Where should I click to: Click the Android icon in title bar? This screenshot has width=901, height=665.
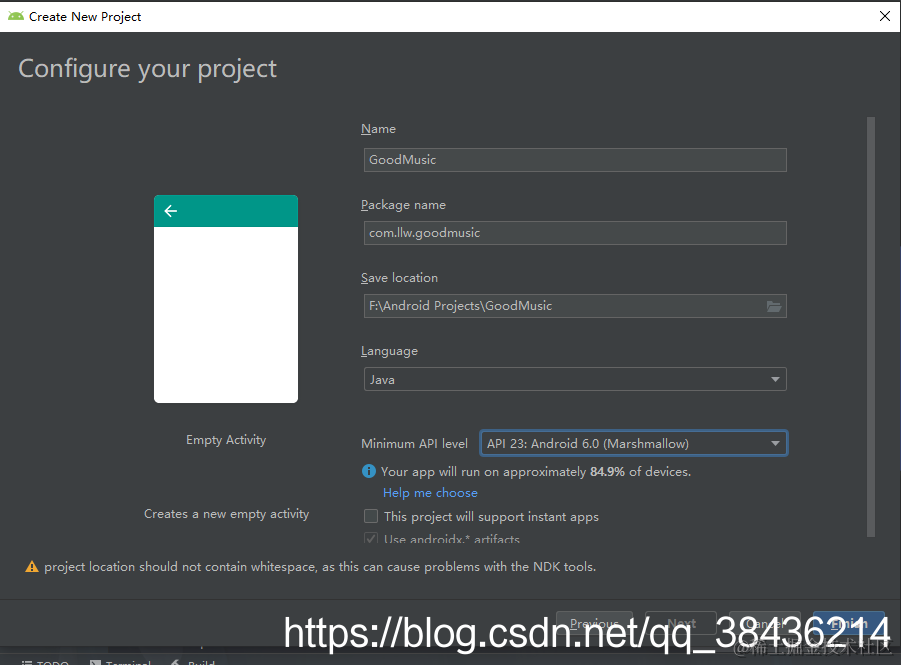click(16, 16)
